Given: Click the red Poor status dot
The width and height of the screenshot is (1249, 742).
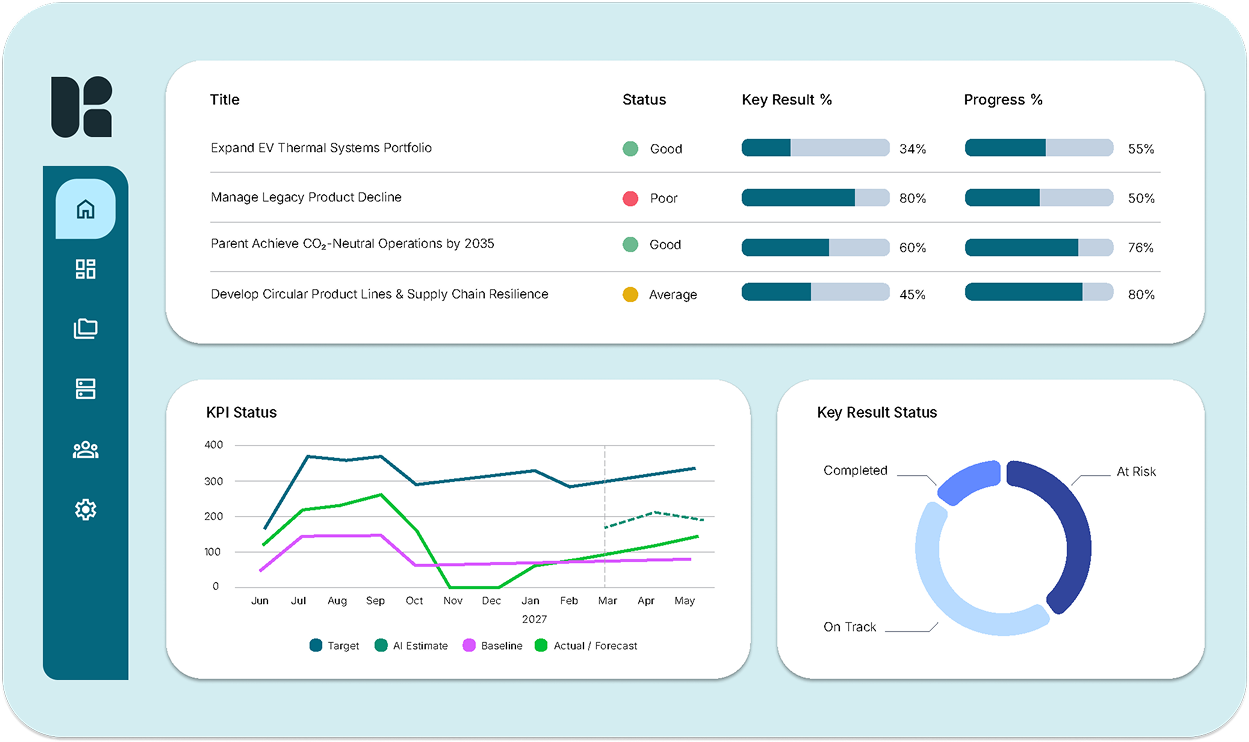Looking at the screenshot, I should [x=630, y=198].
